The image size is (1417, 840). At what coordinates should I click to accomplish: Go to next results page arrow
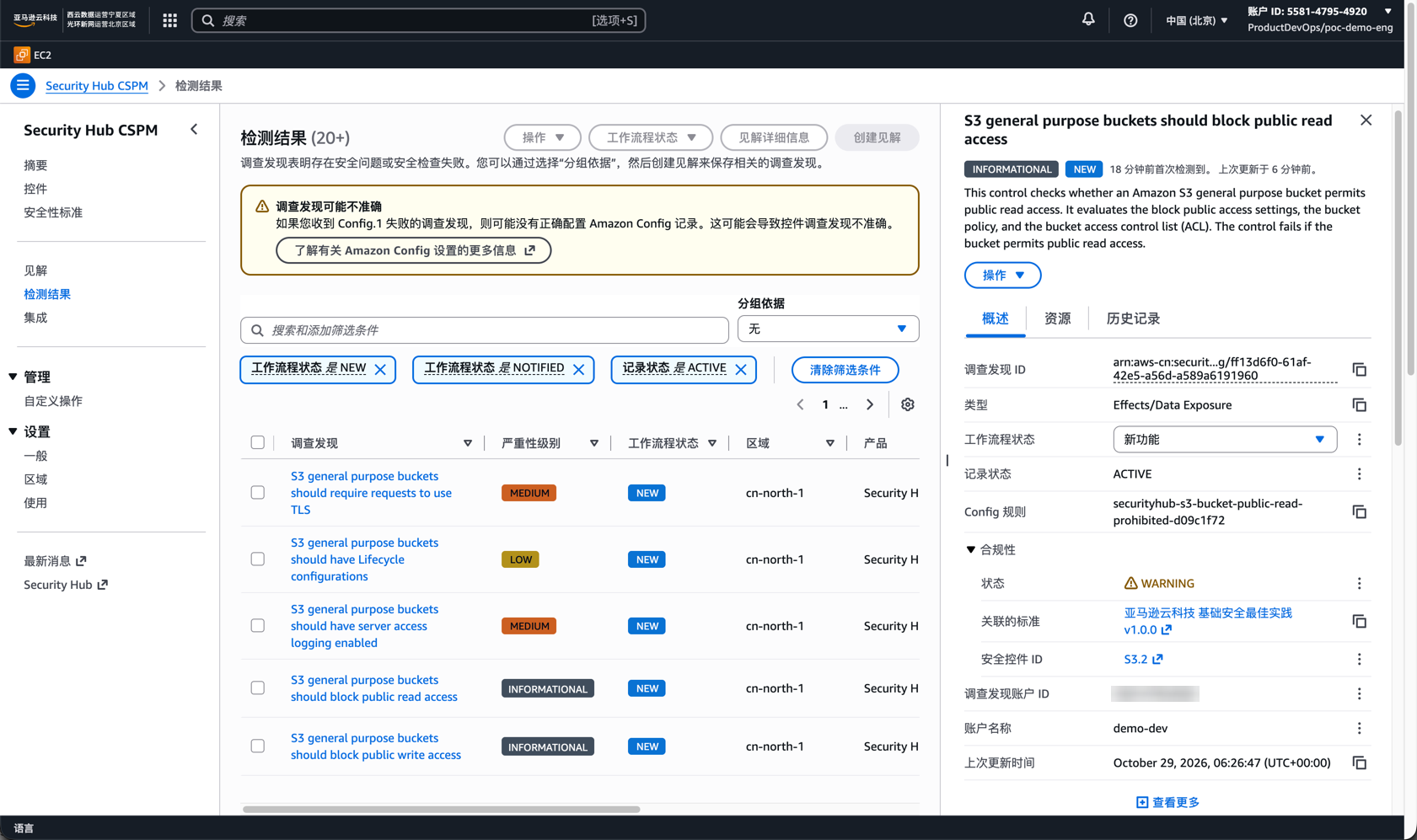(x=870, y=405)
